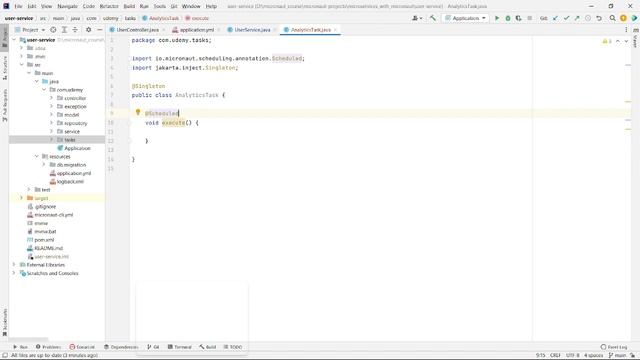The width and height of the screenshot is (640, 360).
Task: Expand the target folder
Action: point(22,198)
